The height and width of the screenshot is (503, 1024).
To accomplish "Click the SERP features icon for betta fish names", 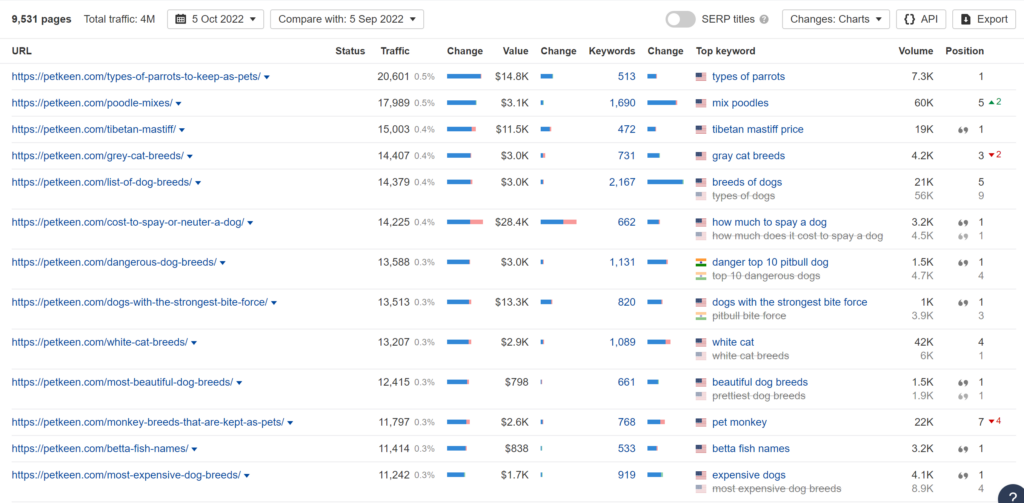I will (x=961, y=449).
